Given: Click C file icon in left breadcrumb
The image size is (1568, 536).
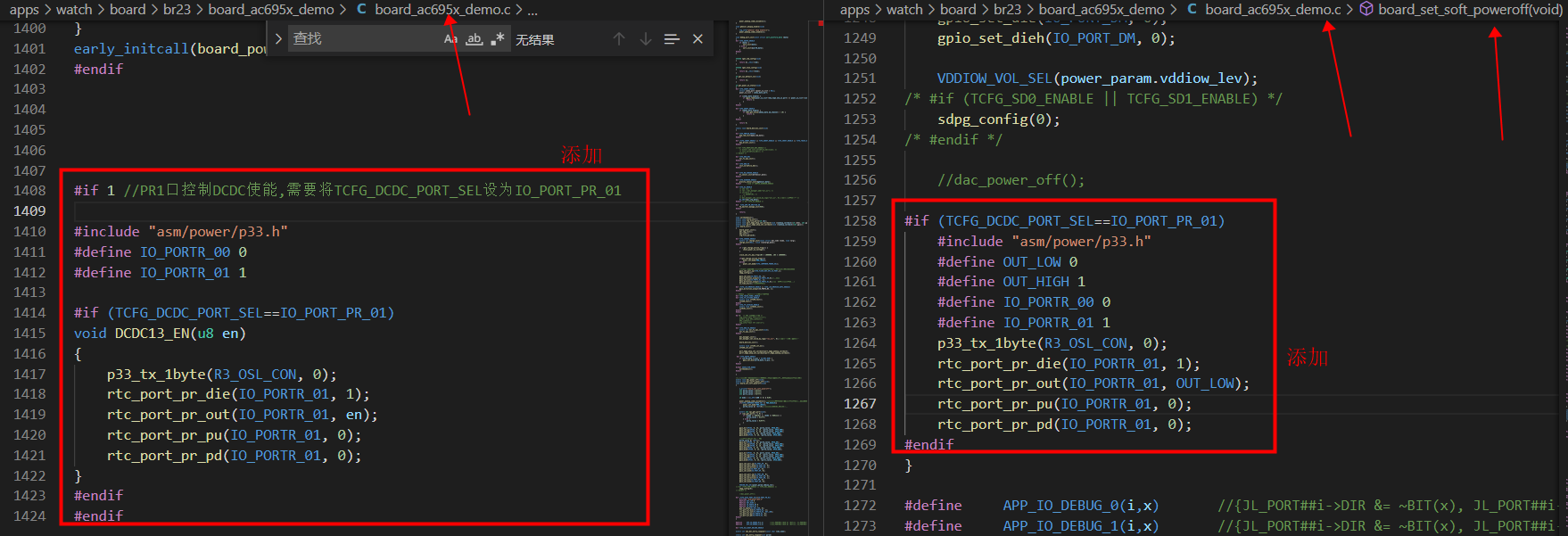Looking at the screenshot, I should click(361, 10).
